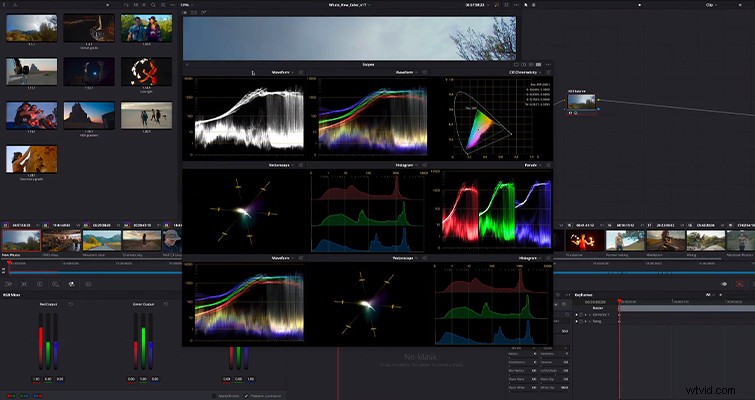Toggle the lock on the Corrector 1 keyframe track
The image size is (755, 400).
click(x=581, y=315)
